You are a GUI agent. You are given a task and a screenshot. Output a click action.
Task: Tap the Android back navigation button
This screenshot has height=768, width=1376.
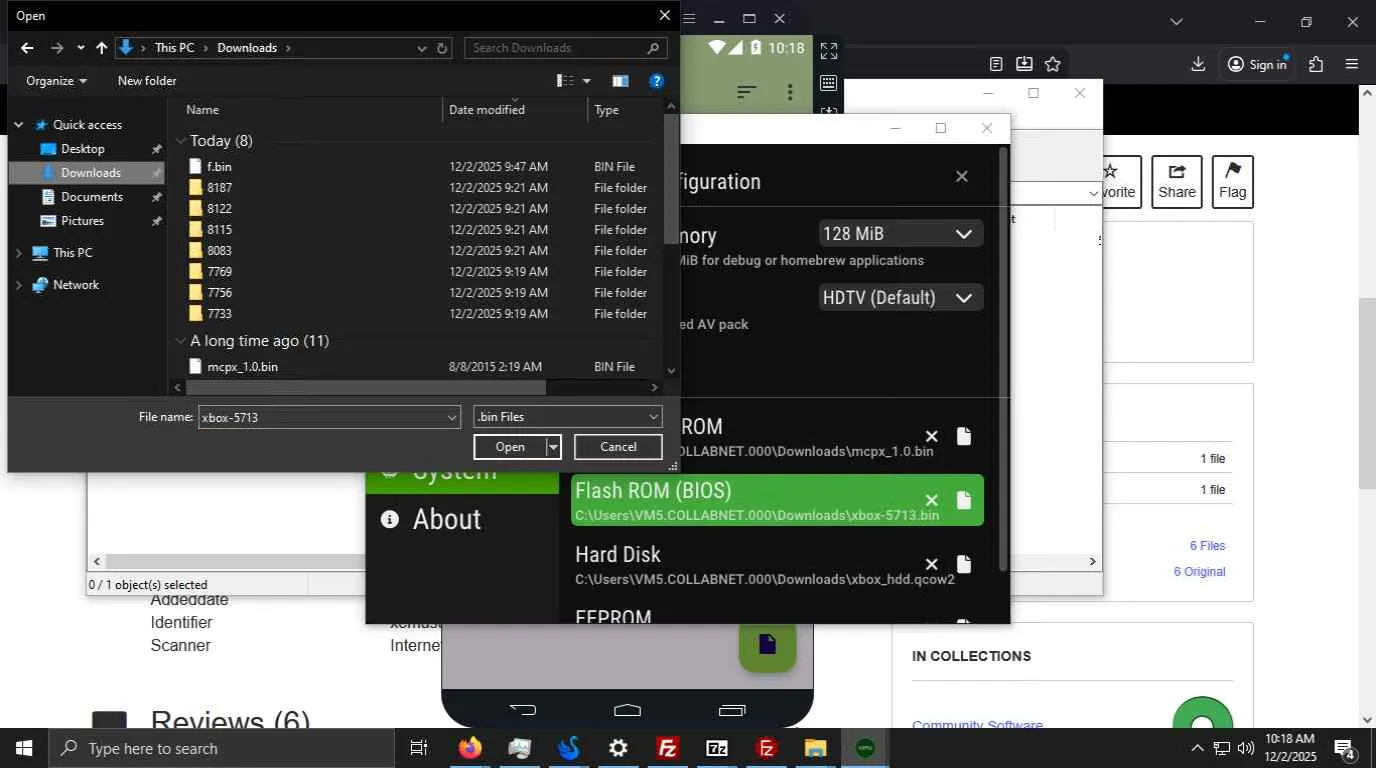(x=523, y=710)
